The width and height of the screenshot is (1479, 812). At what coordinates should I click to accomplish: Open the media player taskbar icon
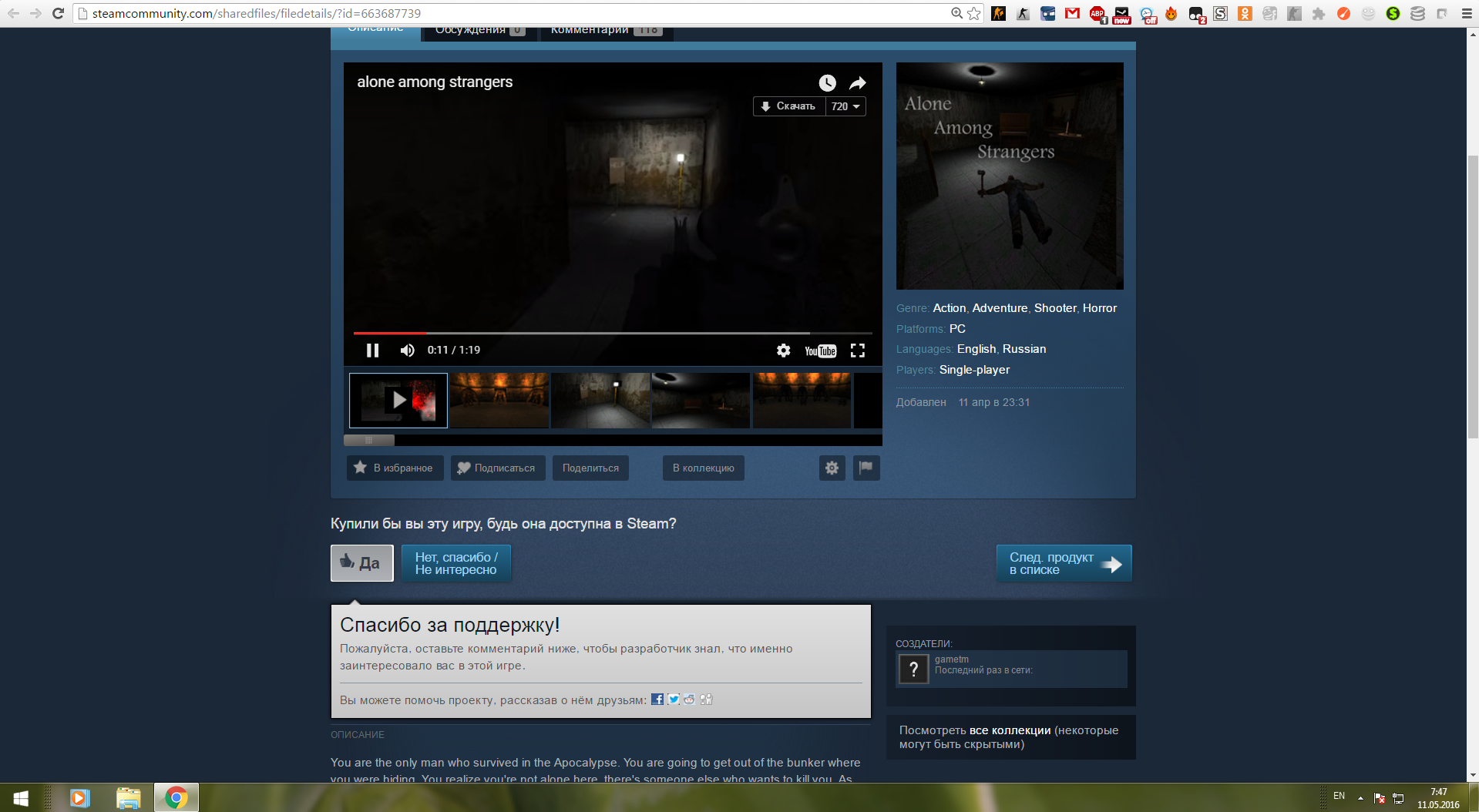(80, 798)
